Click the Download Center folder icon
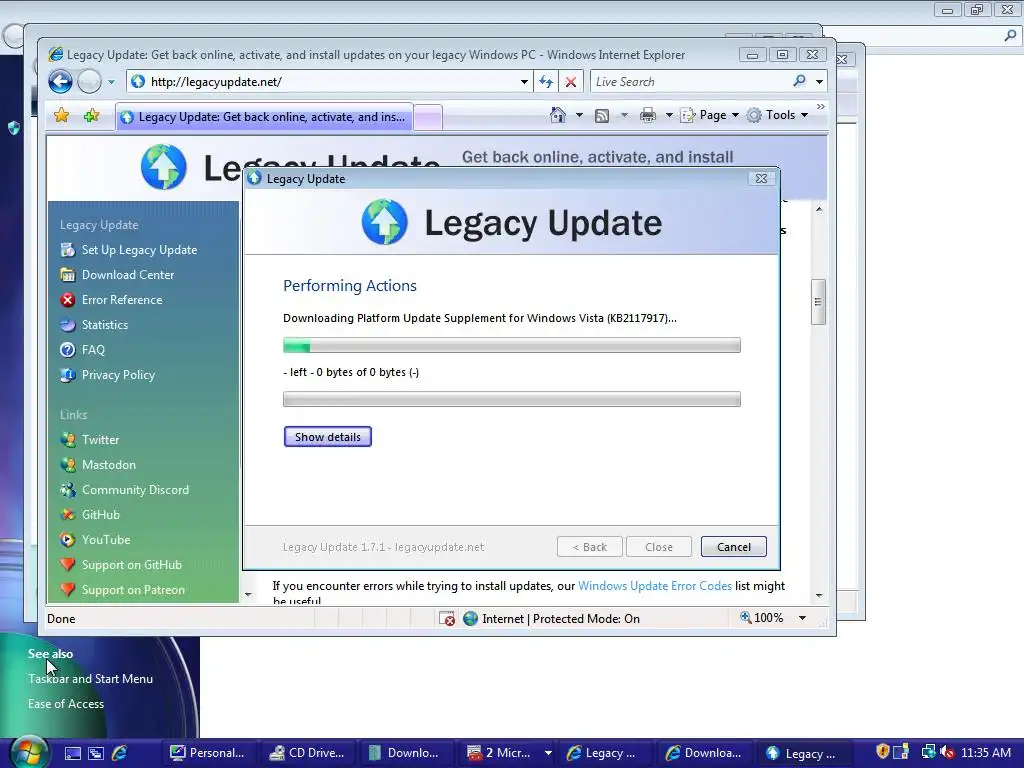The height and width of the screenshot is (768, 1024). [67, 274]
